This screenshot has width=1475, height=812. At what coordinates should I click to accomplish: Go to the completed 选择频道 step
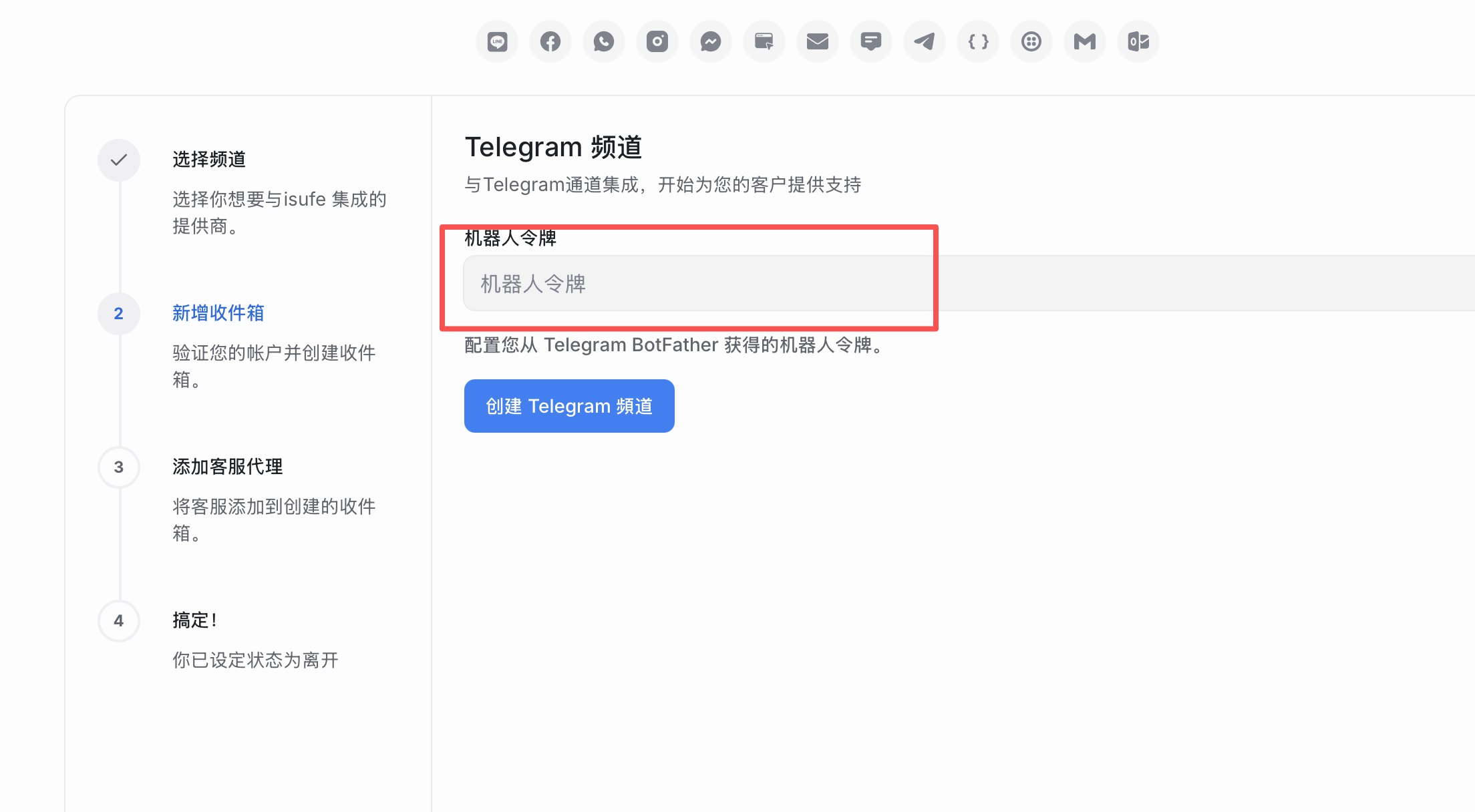coord(209,160)
